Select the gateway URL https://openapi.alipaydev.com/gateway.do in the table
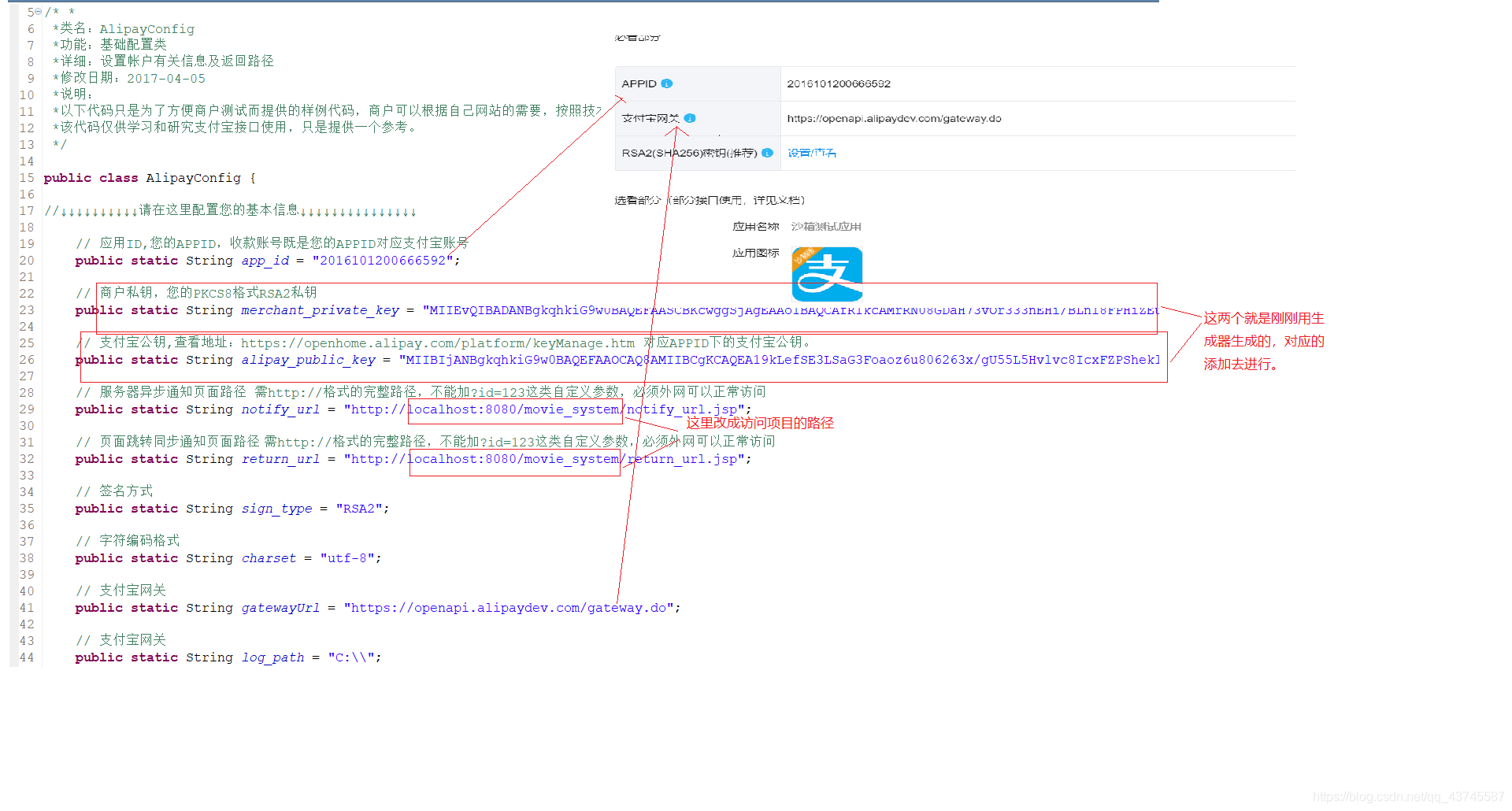The image size is (1512, 811). [894, 118]
